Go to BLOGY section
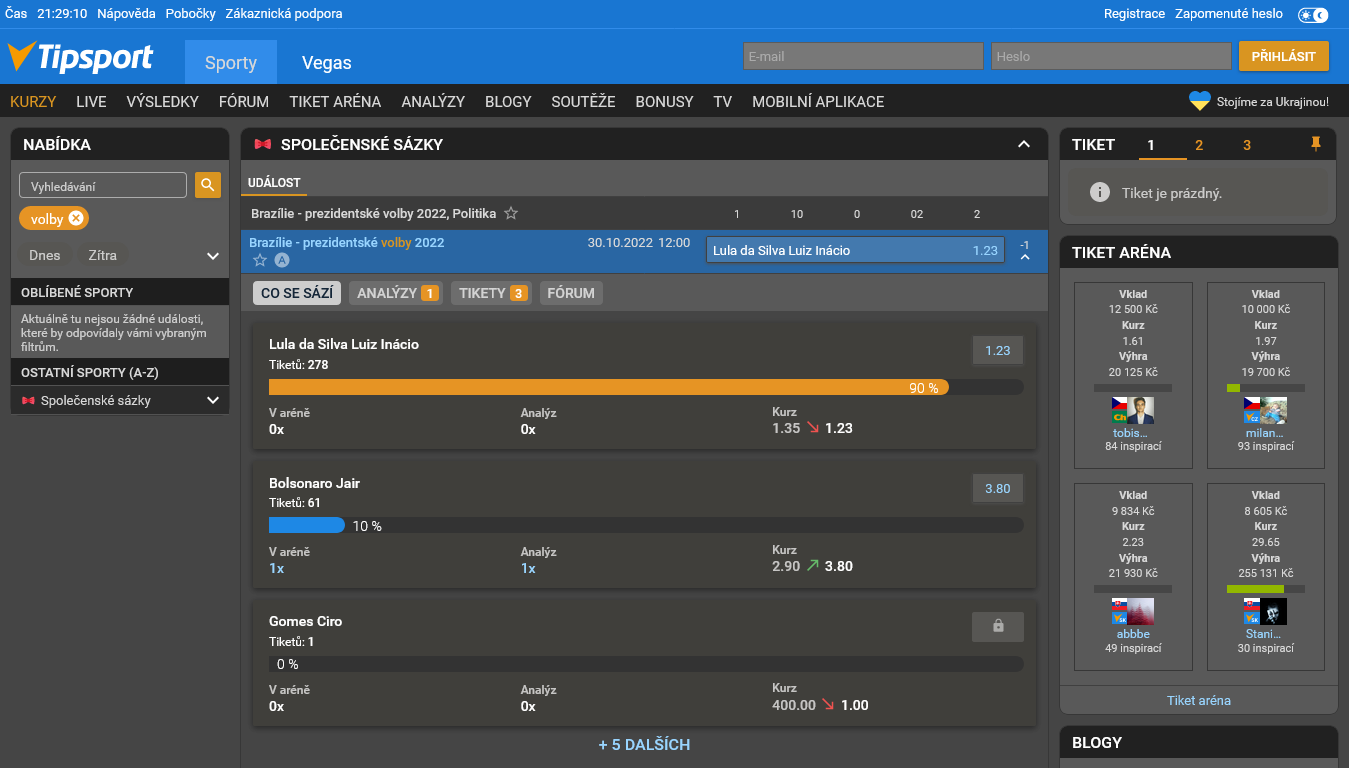 (x=508, y=101)
